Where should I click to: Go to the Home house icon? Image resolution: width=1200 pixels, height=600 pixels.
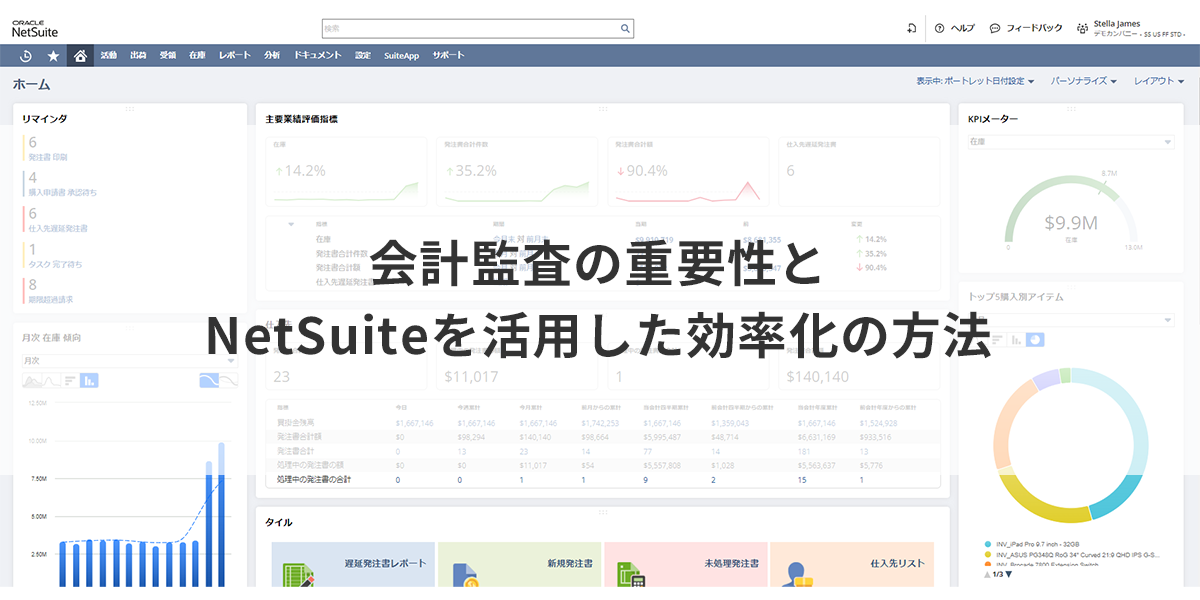[81, 56]
